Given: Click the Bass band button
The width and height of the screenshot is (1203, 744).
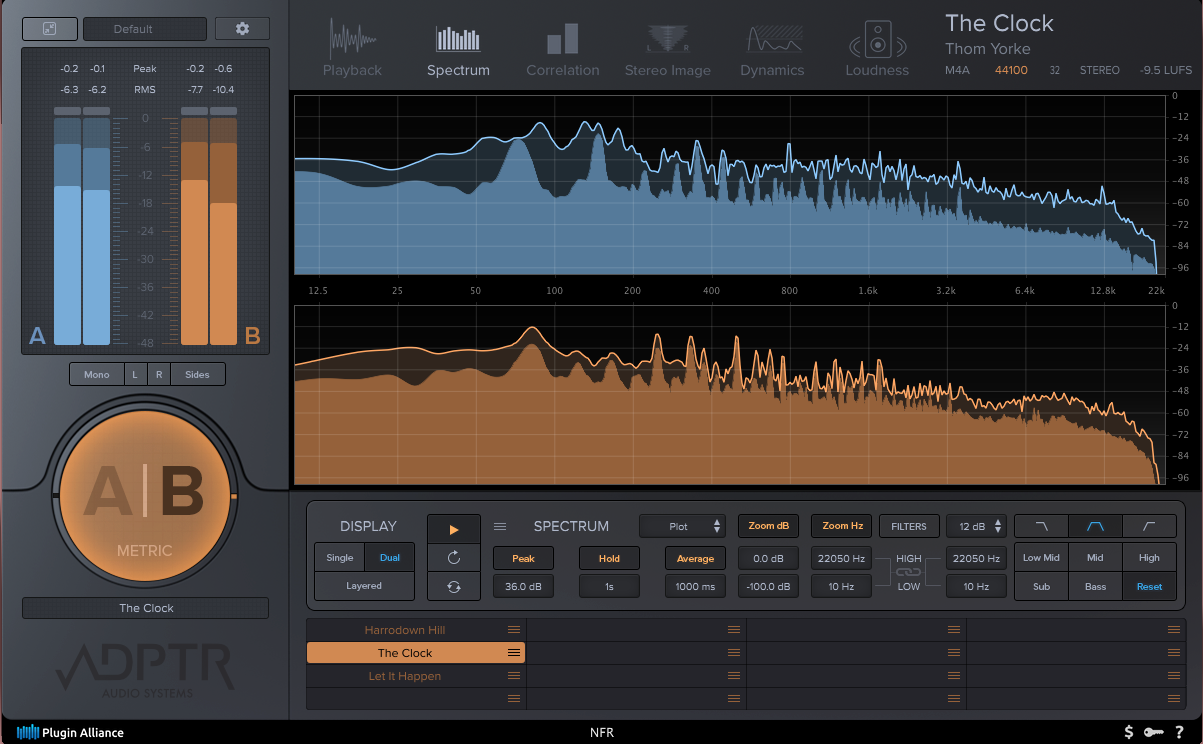Looking at the screenshot, I should [1095, 587].
